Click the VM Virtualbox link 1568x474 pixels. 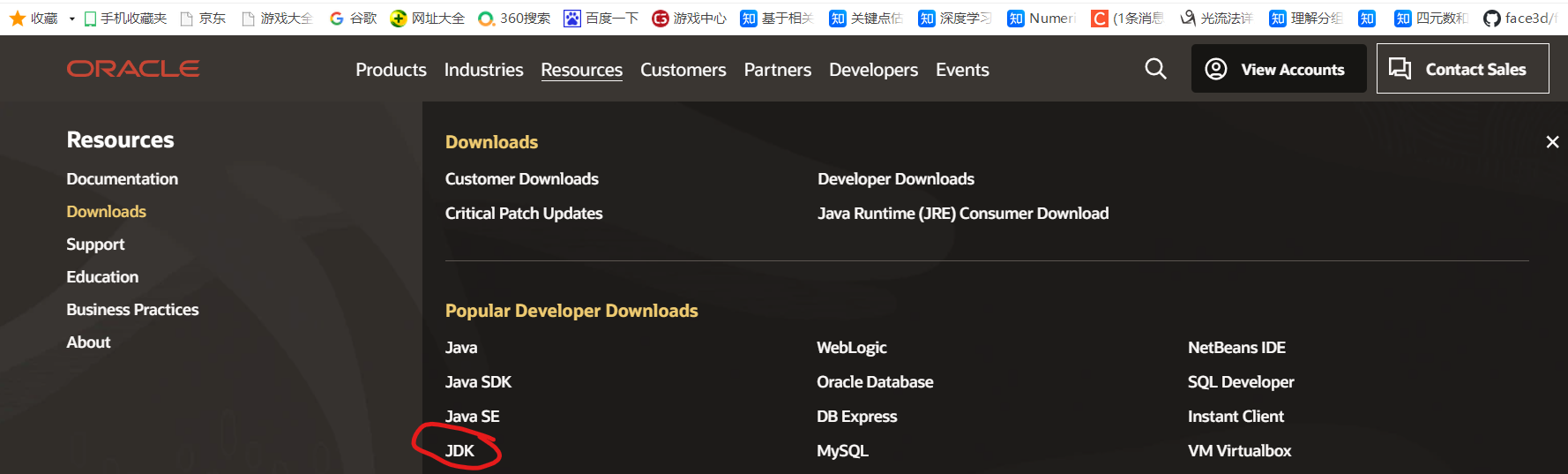point(1239,451)
